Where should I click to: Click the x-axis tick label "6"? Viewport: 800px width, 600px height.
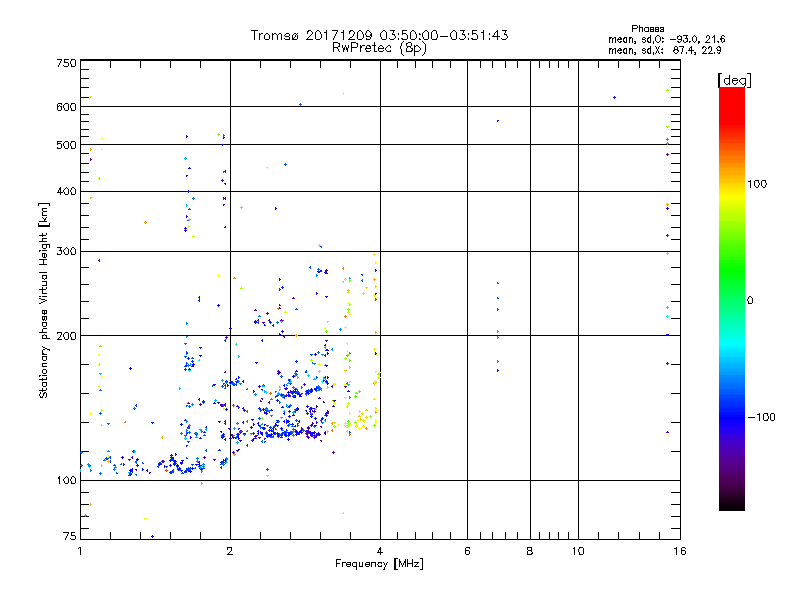(467, 551)
